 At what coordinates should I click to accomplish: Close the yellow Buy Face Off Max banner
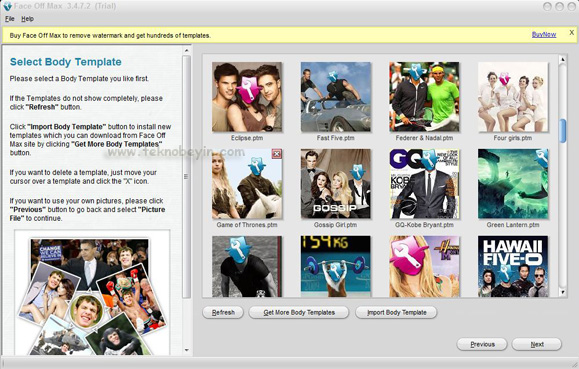coord(571,33)
